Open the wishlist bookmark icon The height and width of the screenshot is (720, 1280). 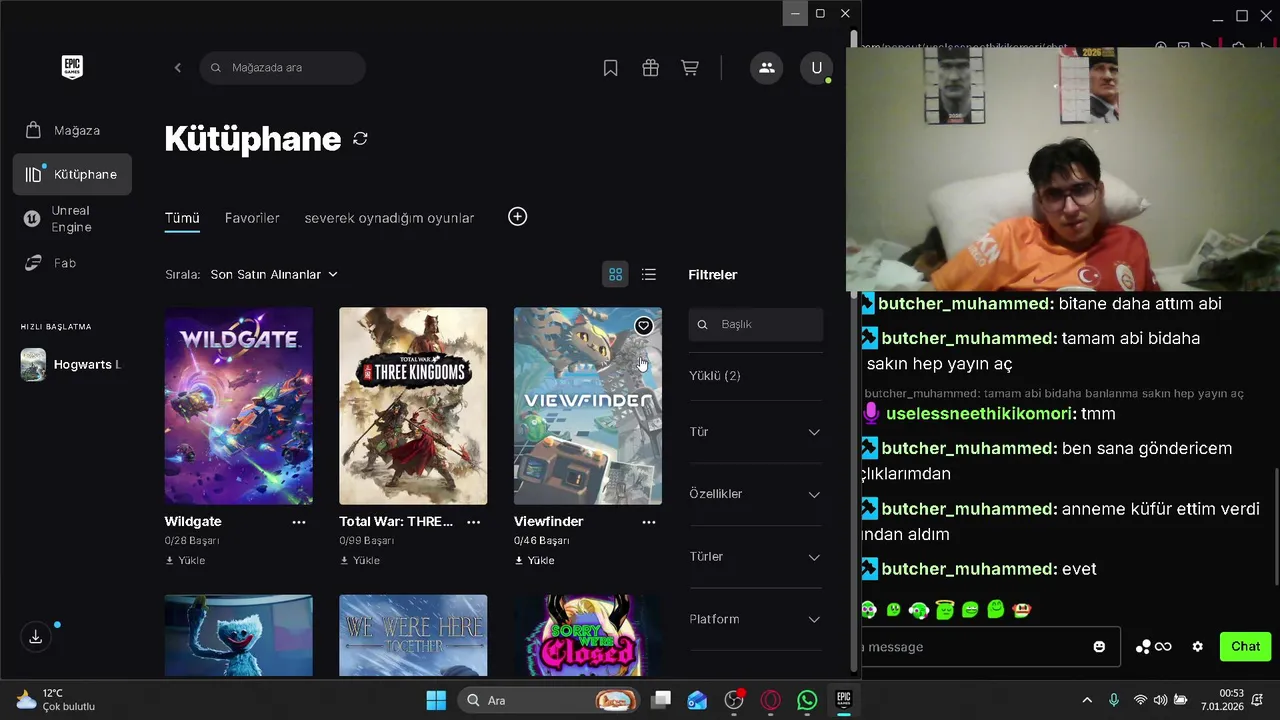click(x=610, y=68)
